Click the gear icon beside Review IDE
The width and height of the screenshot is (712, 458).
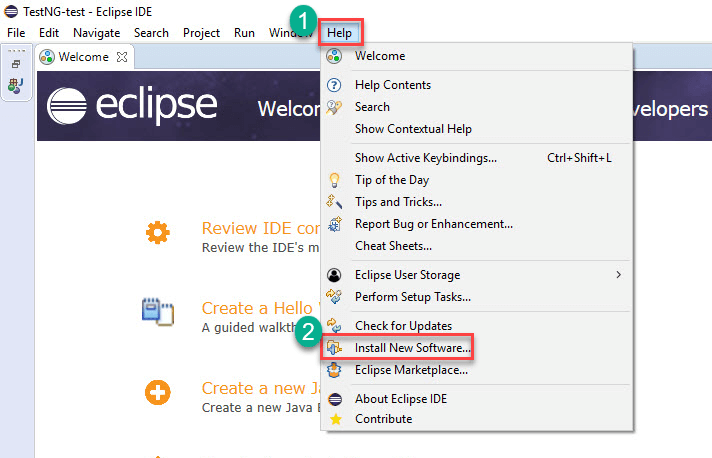pos(157,234)
